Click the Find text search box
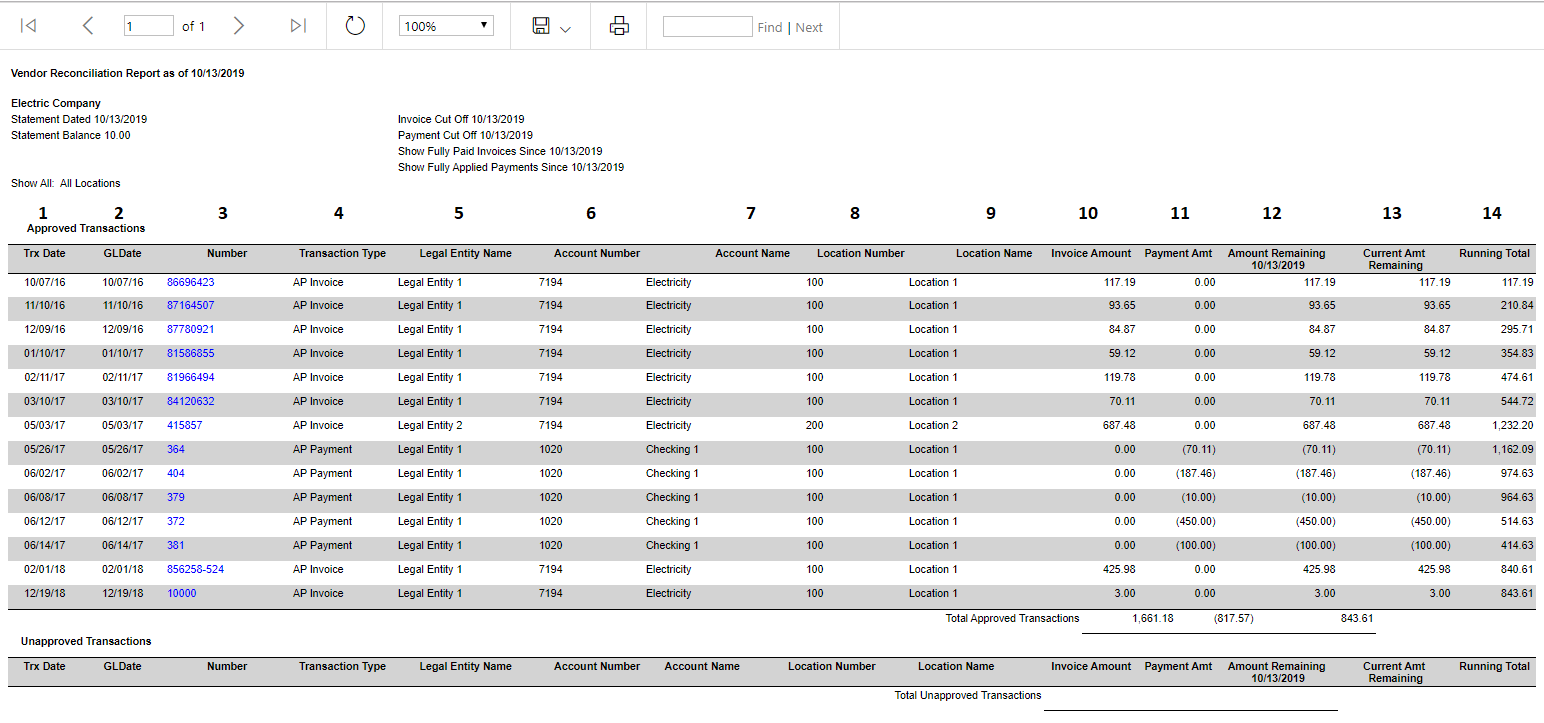 707,26
